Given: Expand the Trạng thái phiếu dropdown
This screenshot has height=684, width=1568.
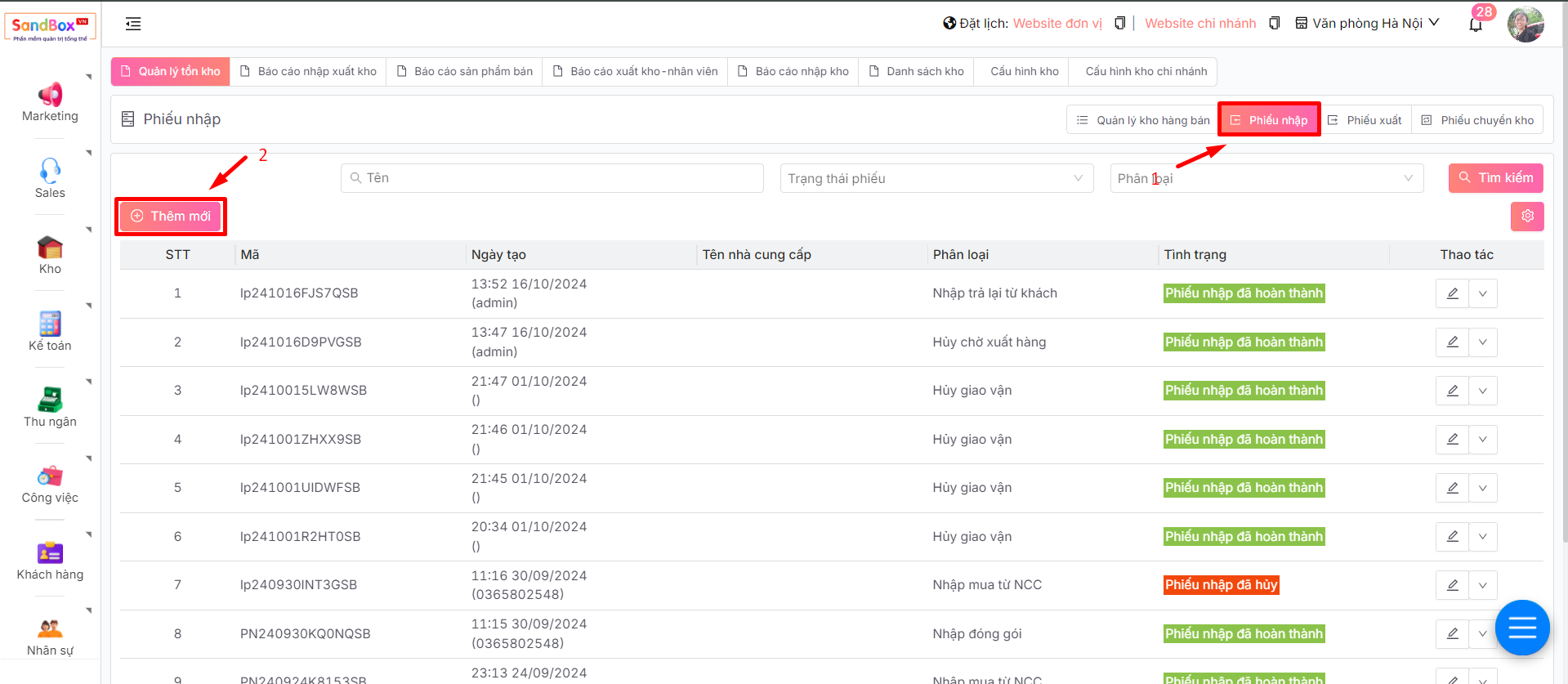Looking at the screenshot, I should (936, 178).
